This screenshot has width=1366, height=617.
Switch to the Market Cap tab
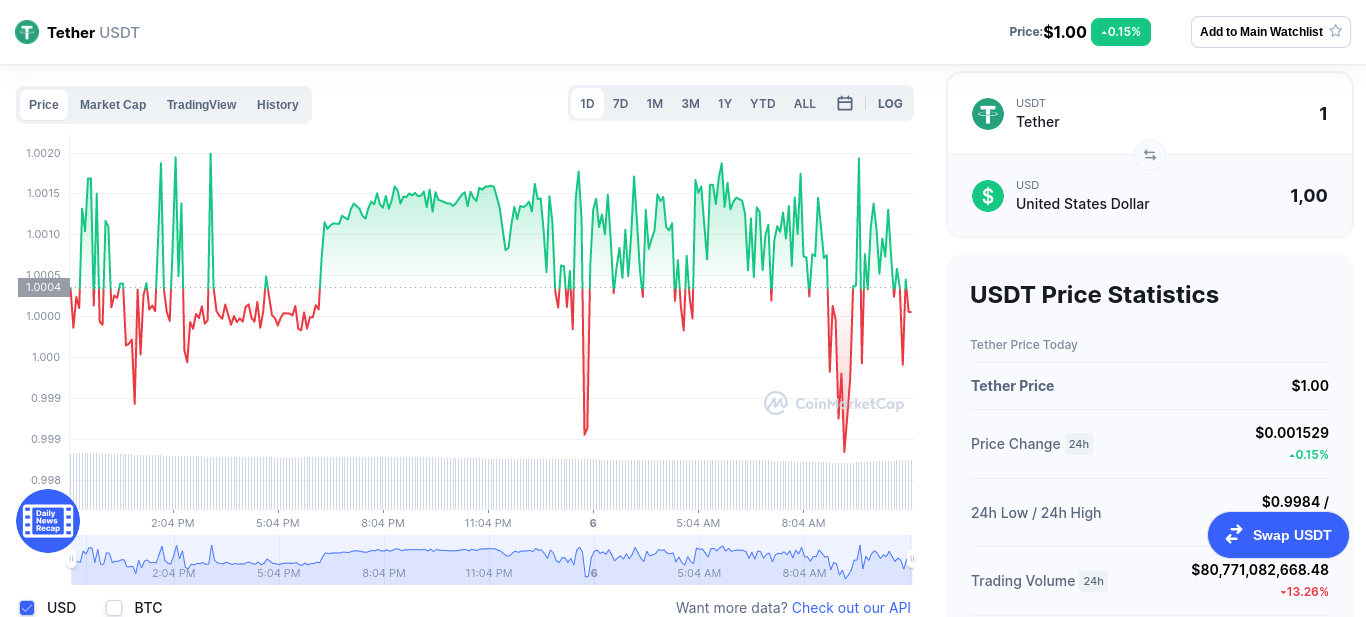pyautogui.click(x=113, y=105)
